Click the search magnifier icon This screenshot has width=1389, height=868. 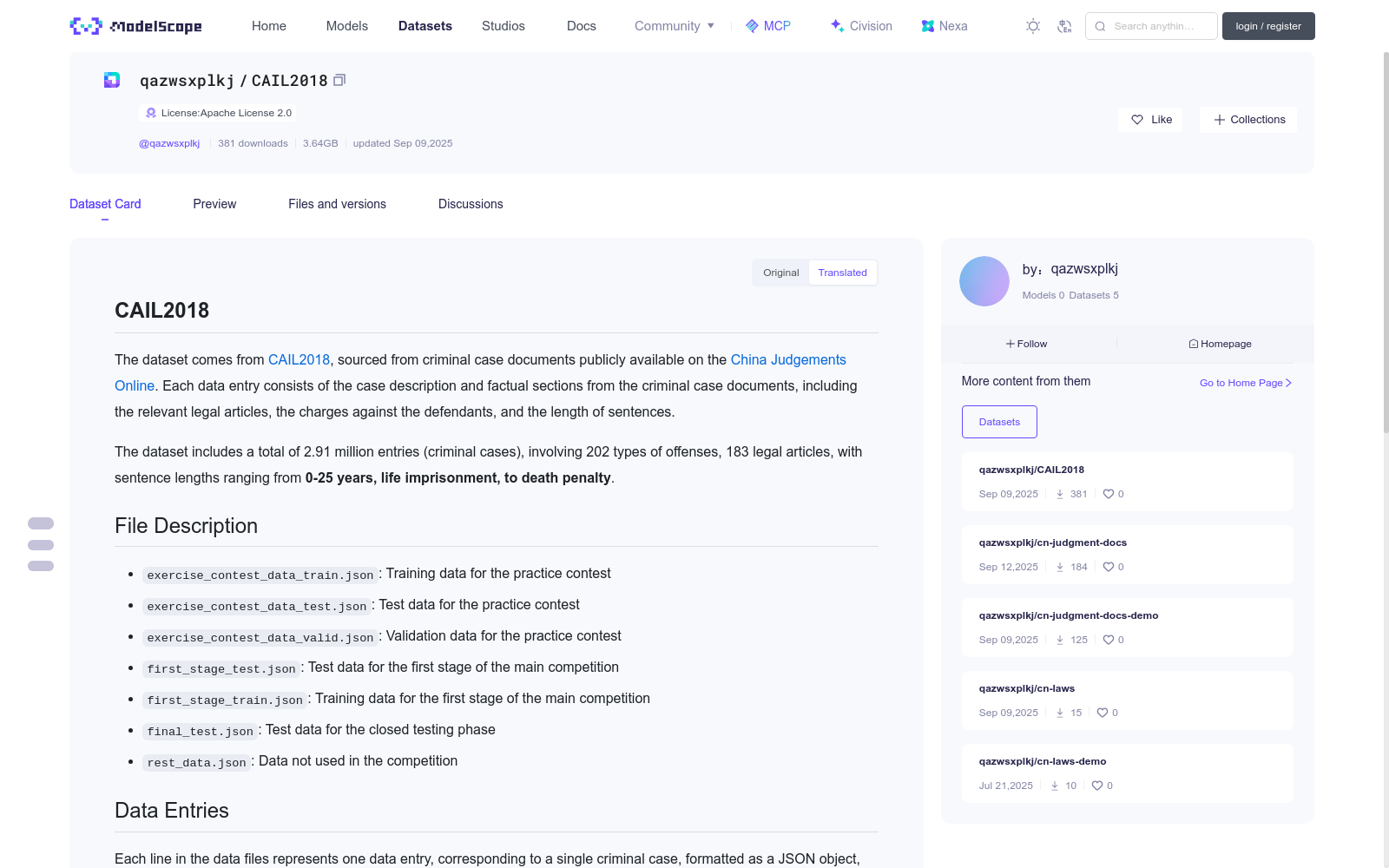1100,26
